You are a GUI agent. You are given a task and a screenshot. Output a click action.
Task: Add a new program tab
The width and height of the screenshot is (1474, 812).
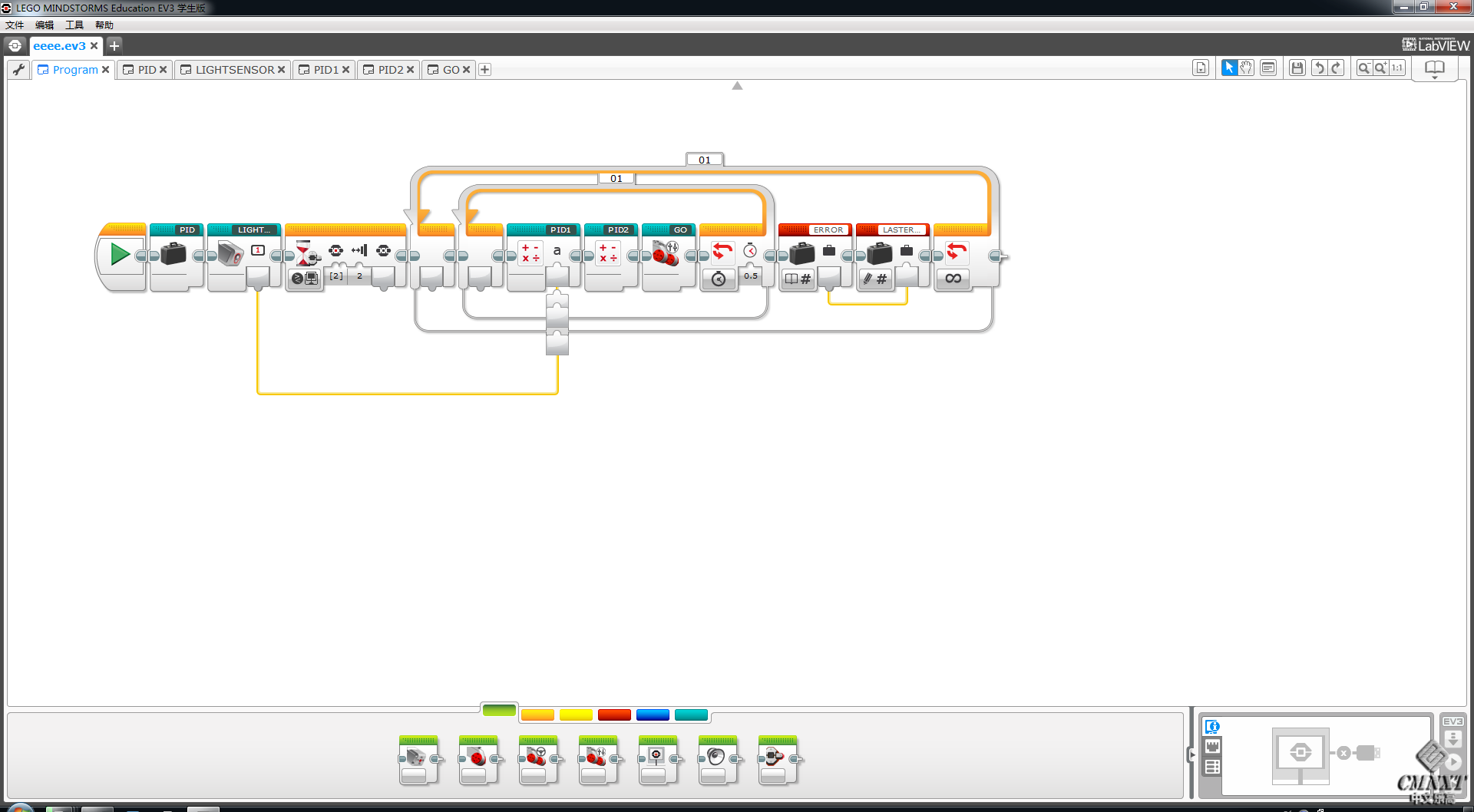click(x=485, y=70)
